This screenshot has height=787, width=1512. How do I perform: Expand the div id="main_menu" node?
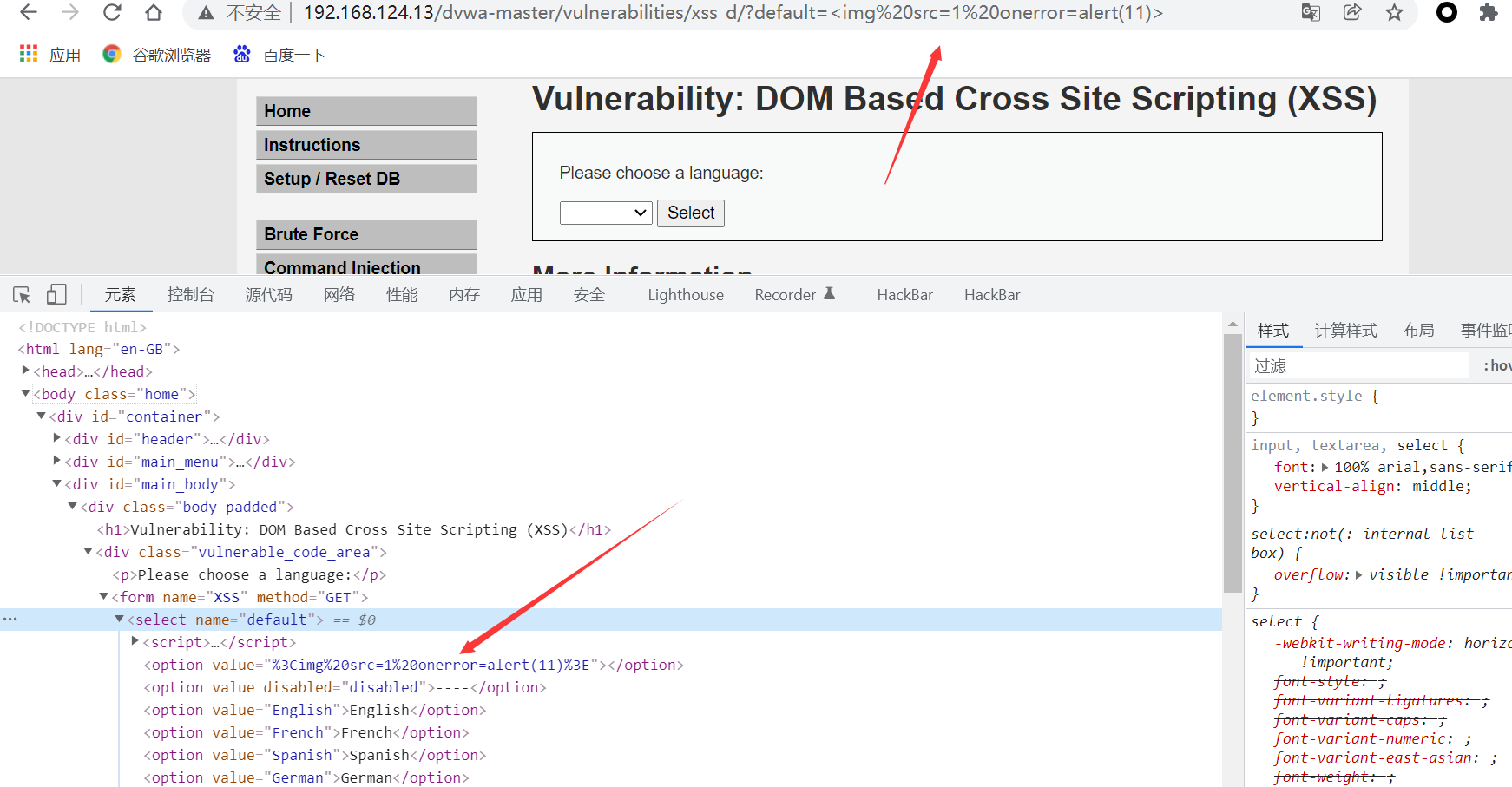click(x=57, y=461)
